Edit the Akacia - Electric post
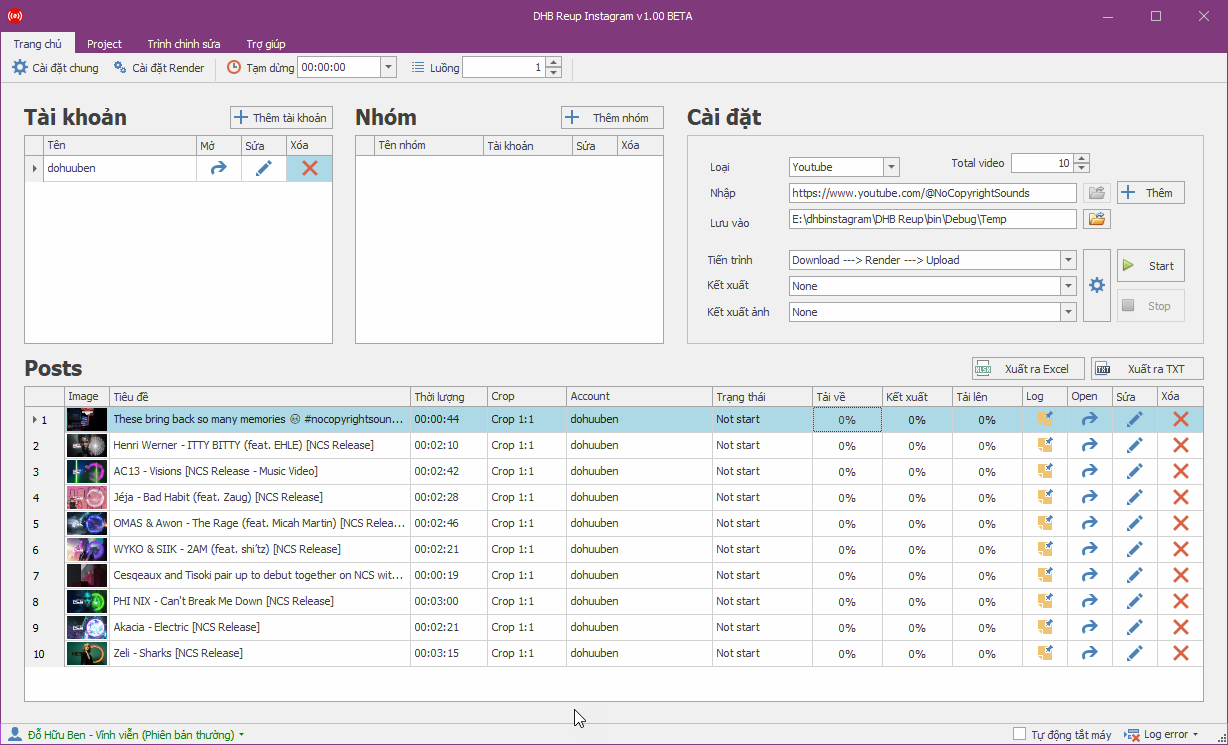Viewport: 1228px width, 745px height. tap(1134, 627)
